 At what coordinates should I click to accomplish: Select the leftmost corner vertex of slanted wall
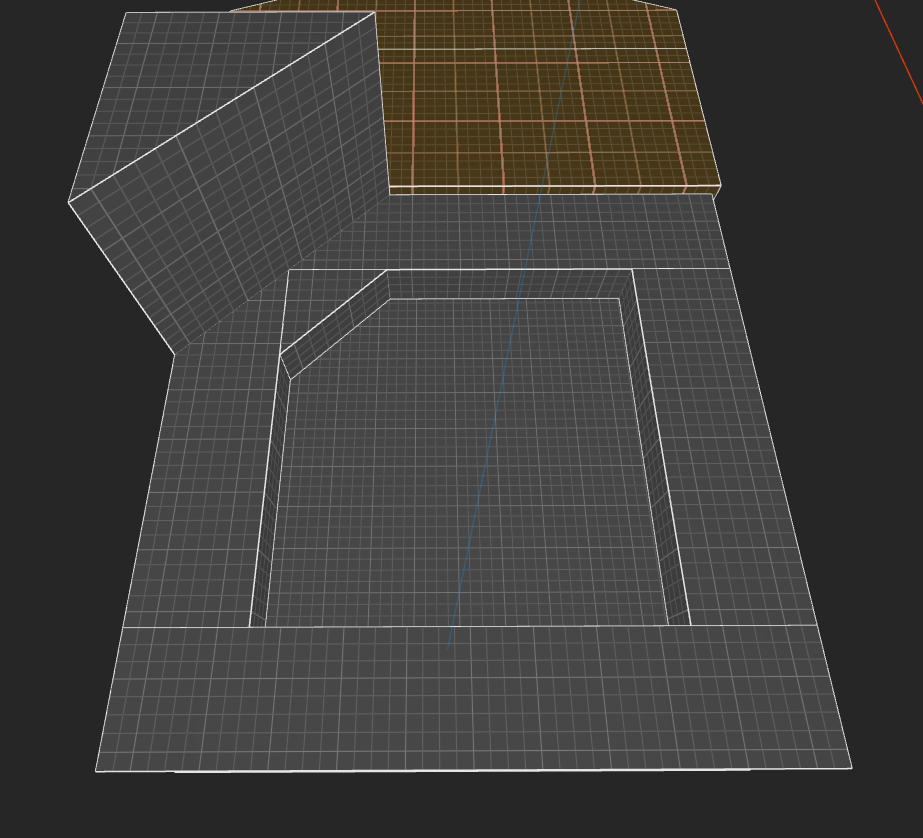pyautogui.click(x=69, y=202)
